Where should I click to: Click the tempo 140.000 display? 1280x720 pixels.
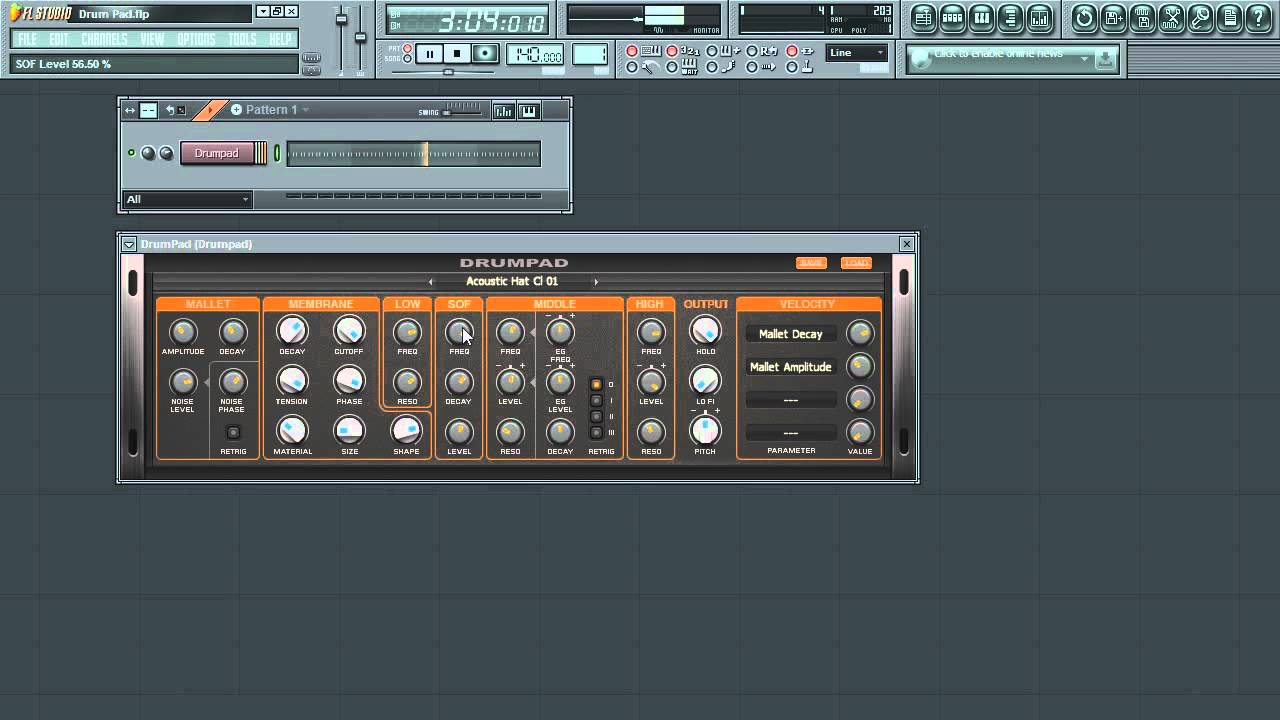pyautogui.click(x=535, y=55)
